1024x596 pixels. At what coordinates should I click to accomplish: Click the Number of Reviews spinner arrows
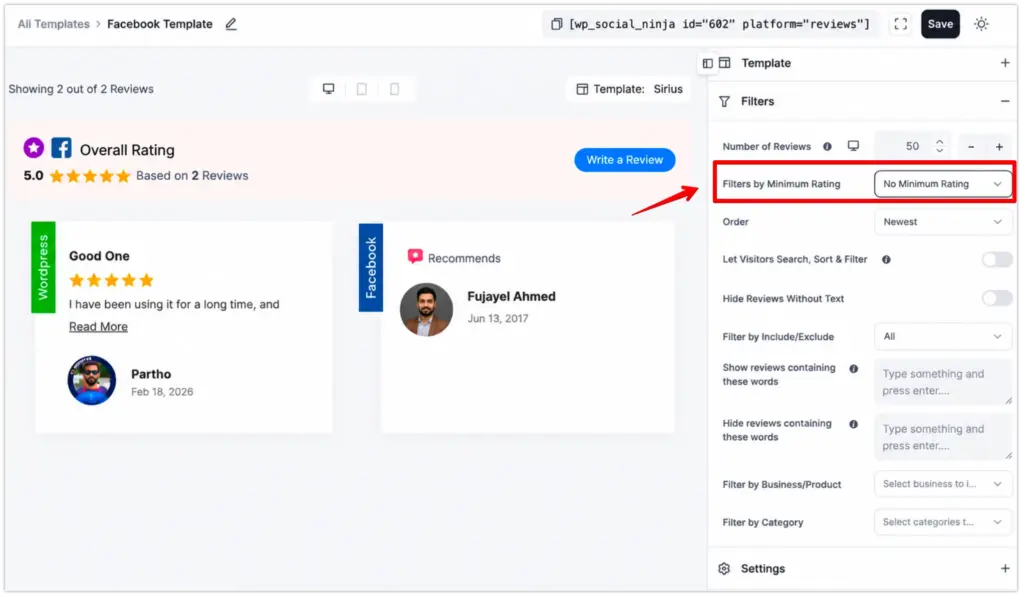[x=941, y=147]
